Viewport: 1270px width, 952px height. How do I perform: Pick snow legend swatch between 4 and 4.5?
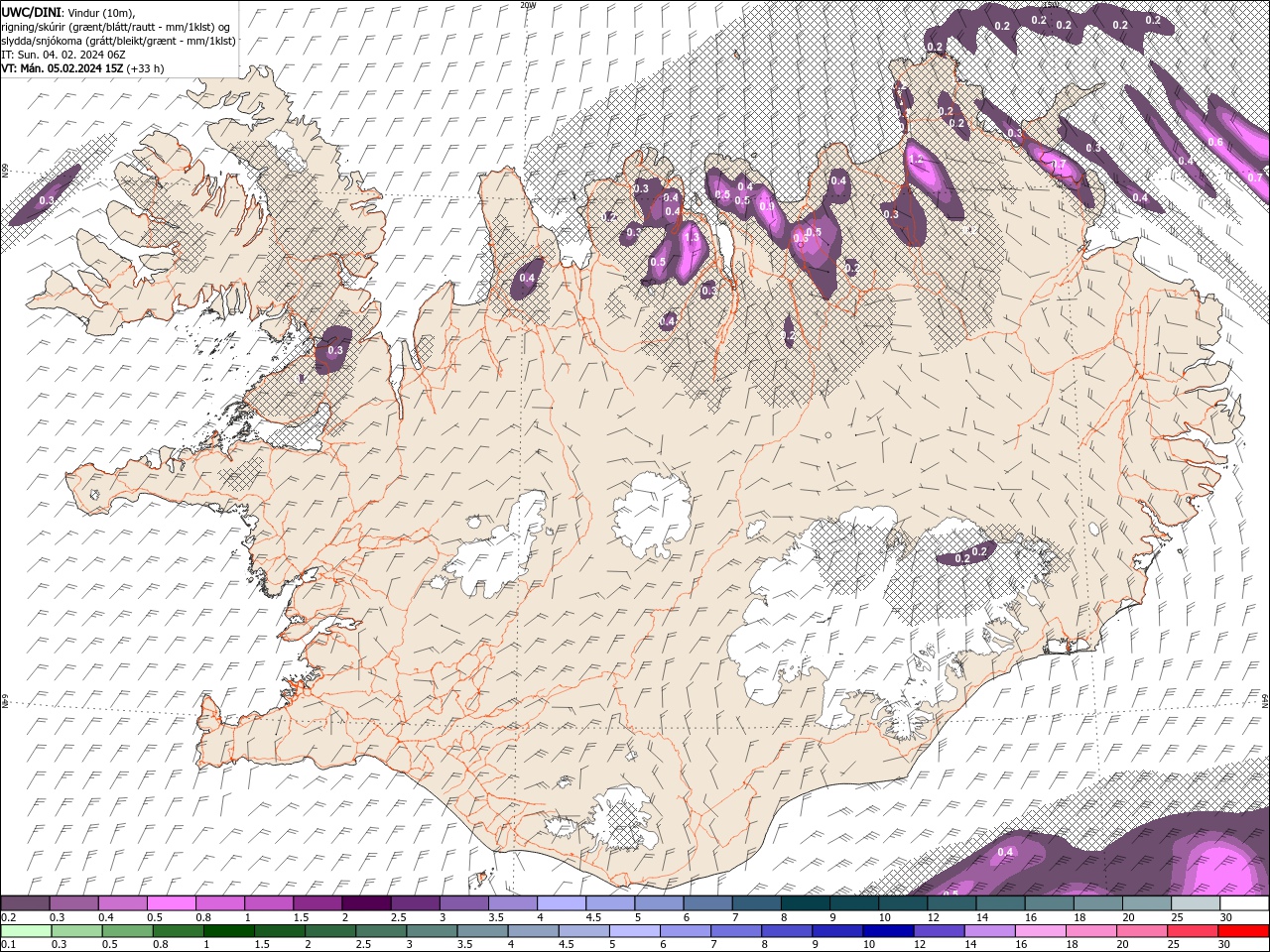[x=562, y=903]
